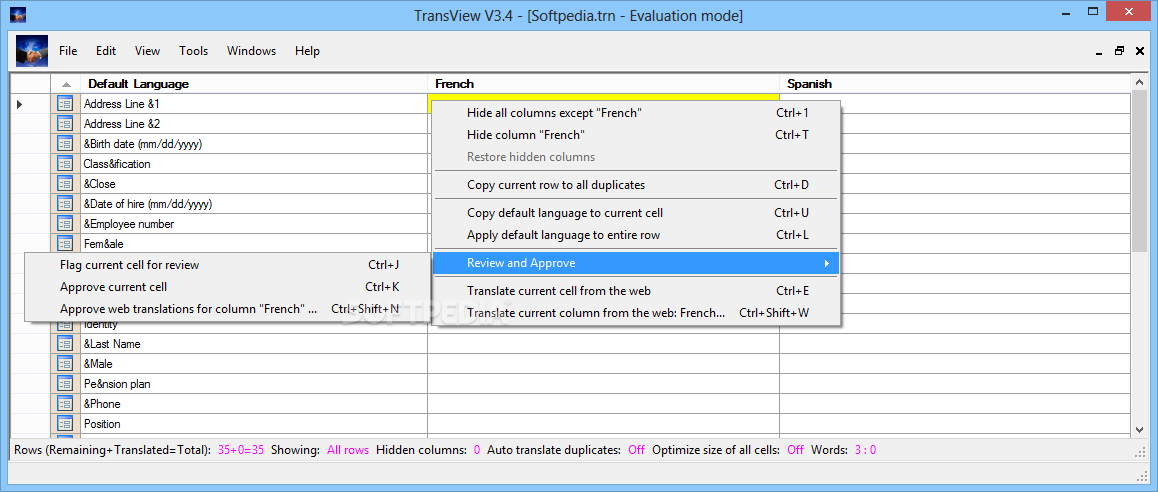Choose Approve web translations for column "French"

click(227, 309)
